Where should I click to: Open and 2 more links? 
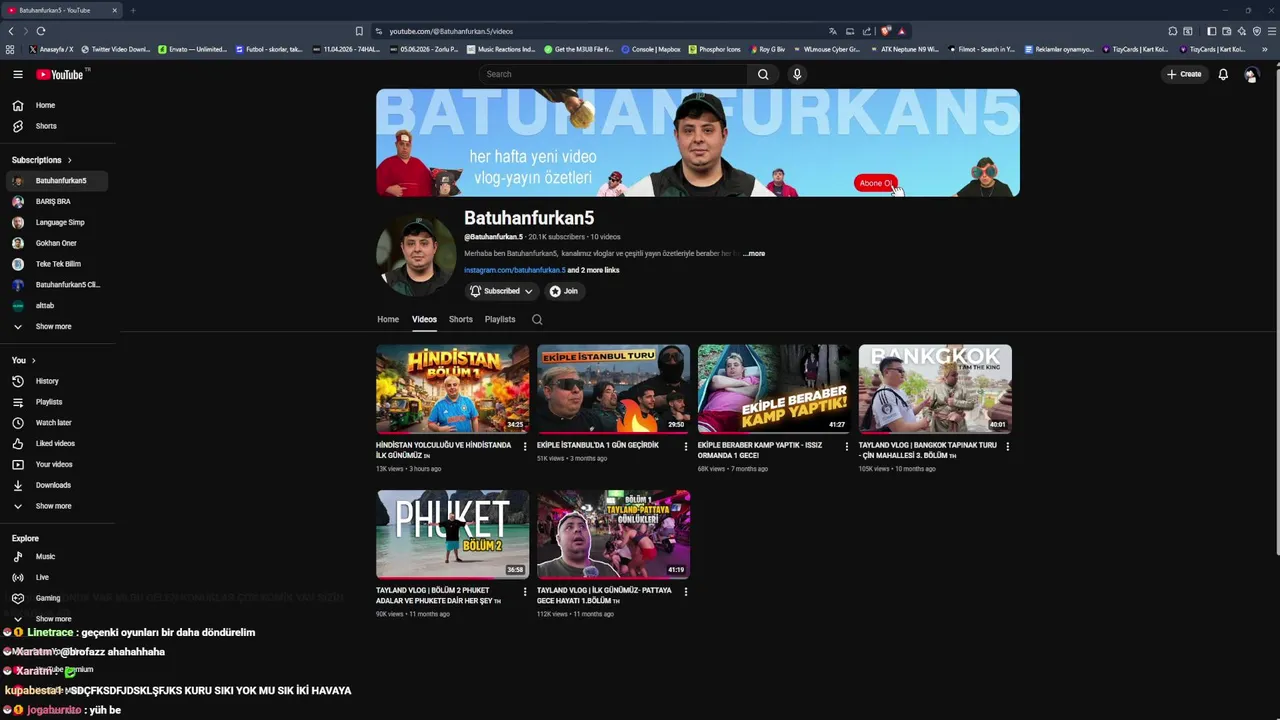[593, 270]
